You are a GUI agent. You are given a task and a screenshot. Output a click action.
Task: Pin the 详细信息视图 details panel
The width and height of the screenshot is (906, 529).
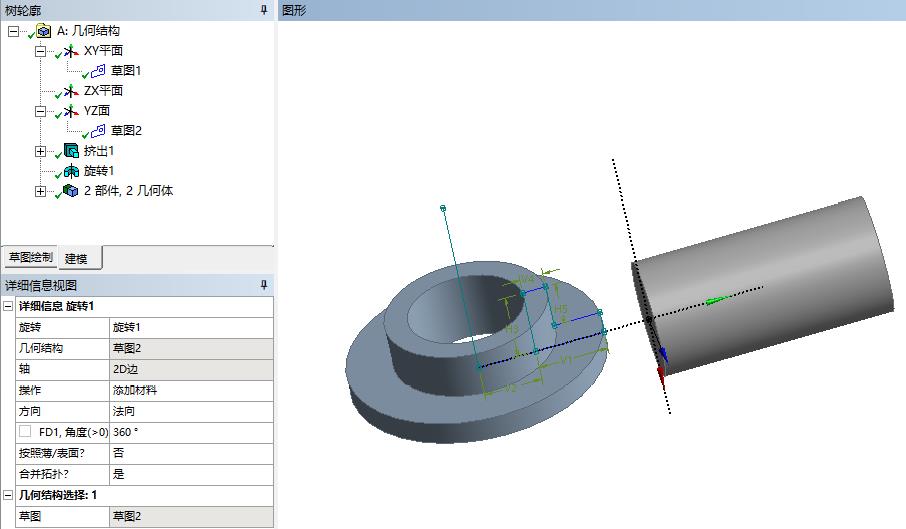(264, 286)
